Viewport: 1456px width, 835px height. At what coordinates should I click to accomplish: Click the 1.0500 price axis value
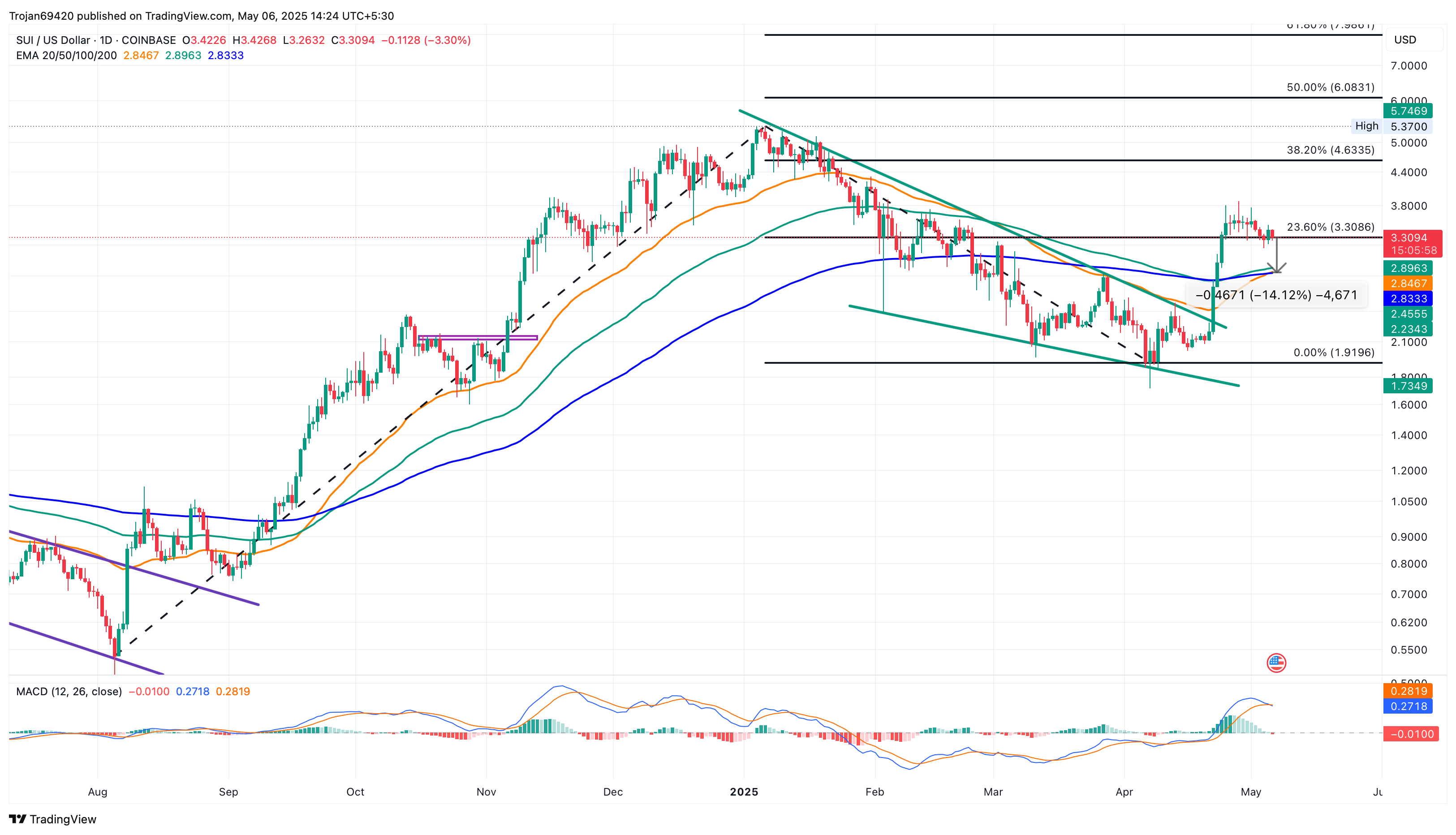point(1409,501)
